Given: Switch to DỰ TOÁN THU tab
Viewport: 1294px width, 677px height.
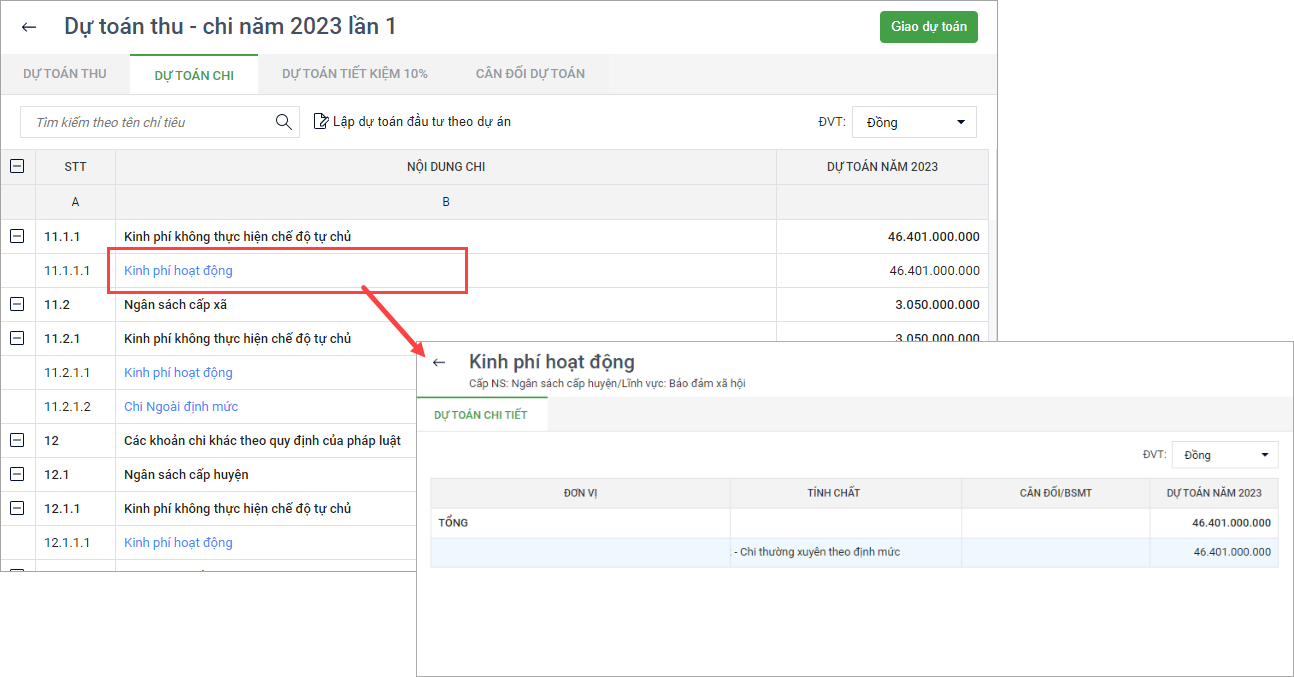Looking at the screenshot, I should point(64,74).
